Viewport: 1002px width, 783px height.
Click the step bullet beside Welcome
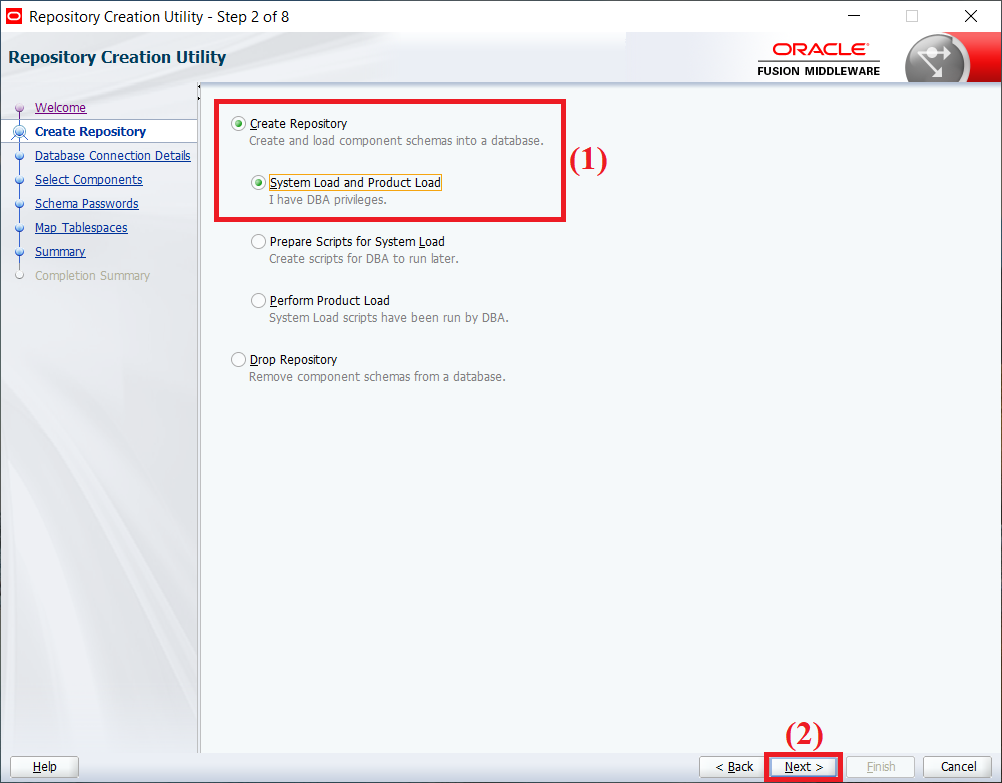pos(20,108)
